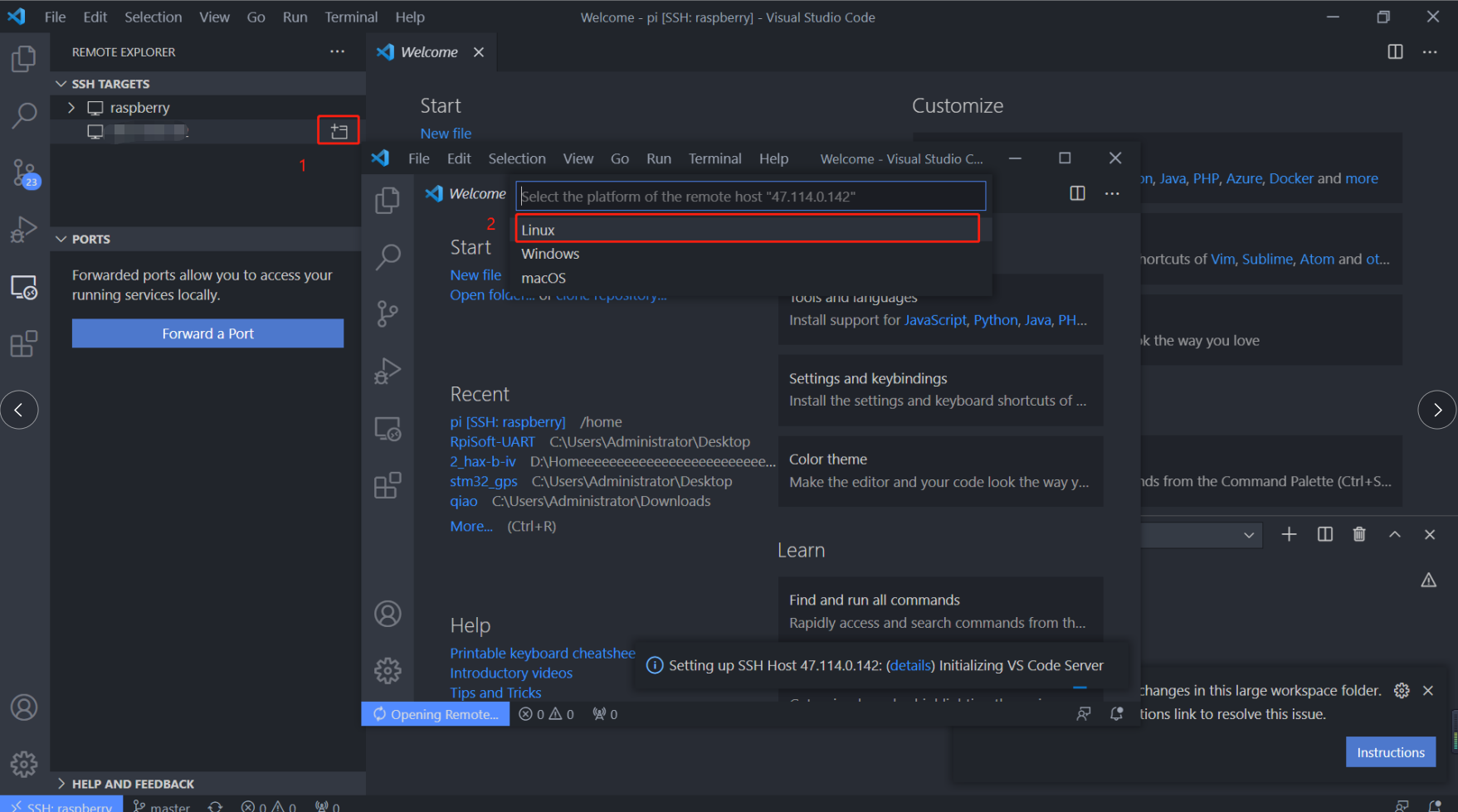Viewport: 1458px width, 812px height.
Task: Click the connect-in-new-window icon for the blurred host
Action: click(339, 131)
